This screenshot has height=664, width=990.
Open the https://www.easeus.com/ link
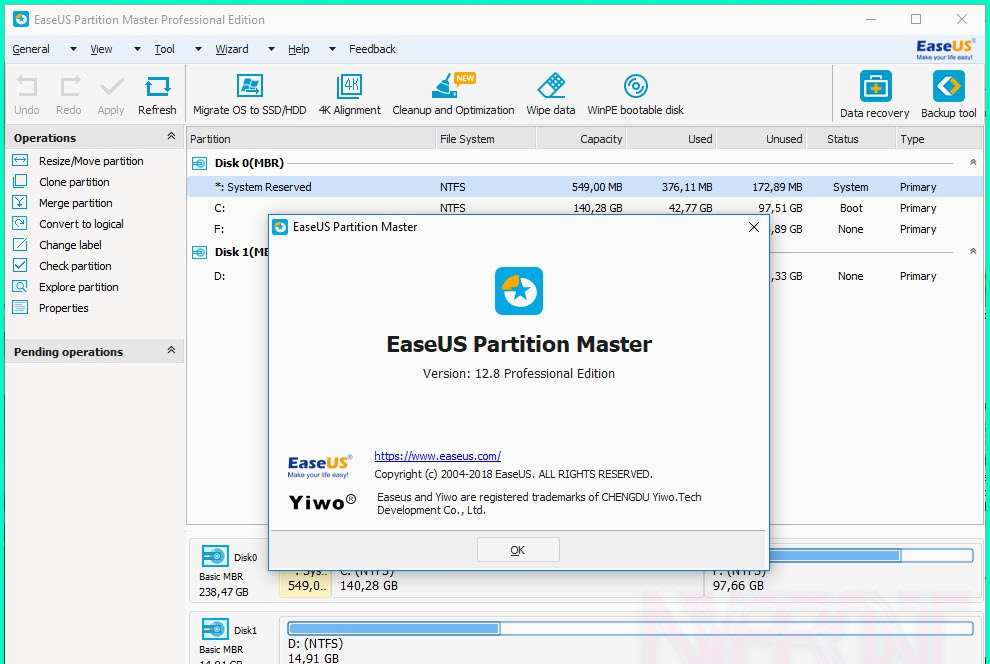(438, 456)
